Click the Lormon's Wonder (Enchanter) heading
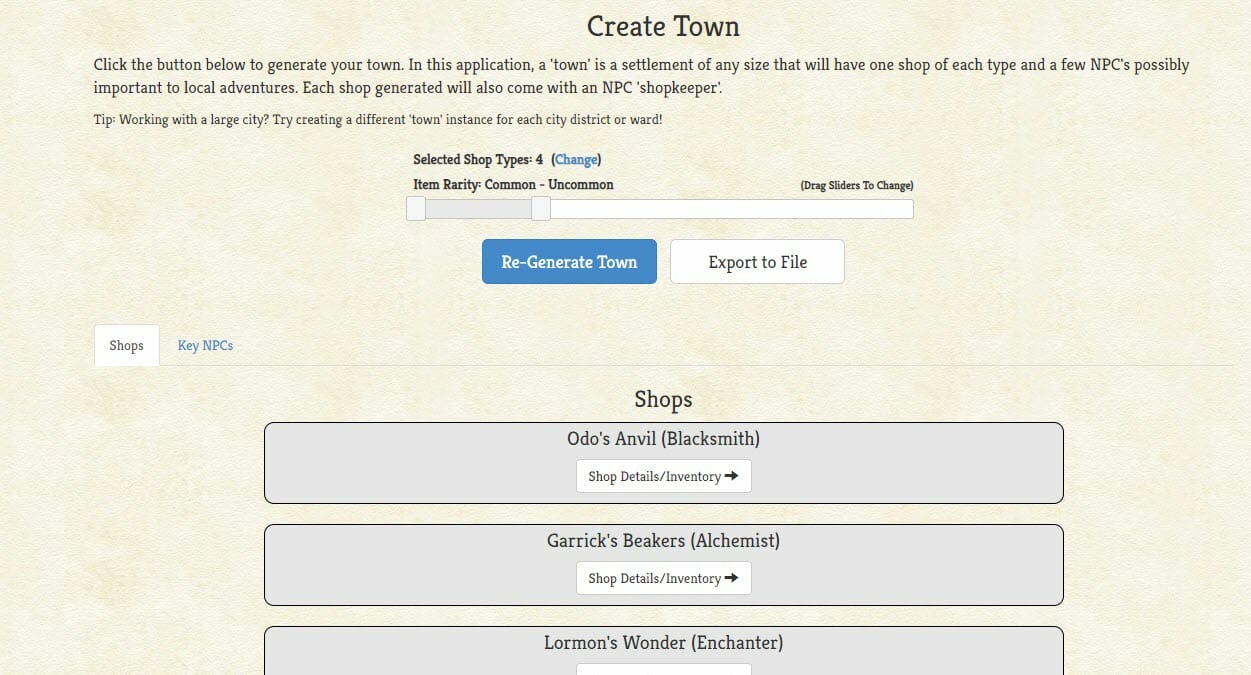This screenshot has height=675, width=1251. 664,643
